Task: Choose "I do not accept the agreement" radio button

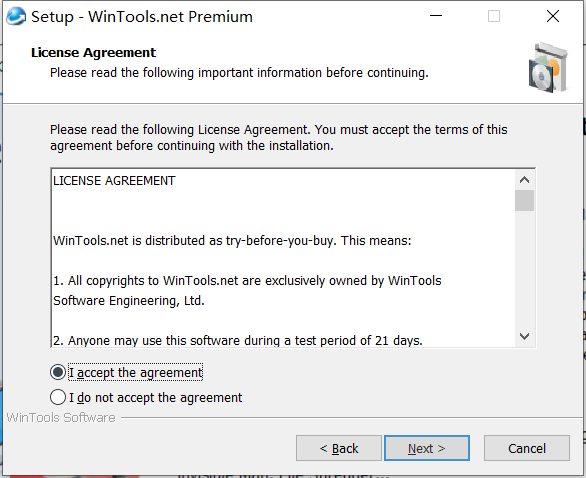Action: (x=58, y=397)
